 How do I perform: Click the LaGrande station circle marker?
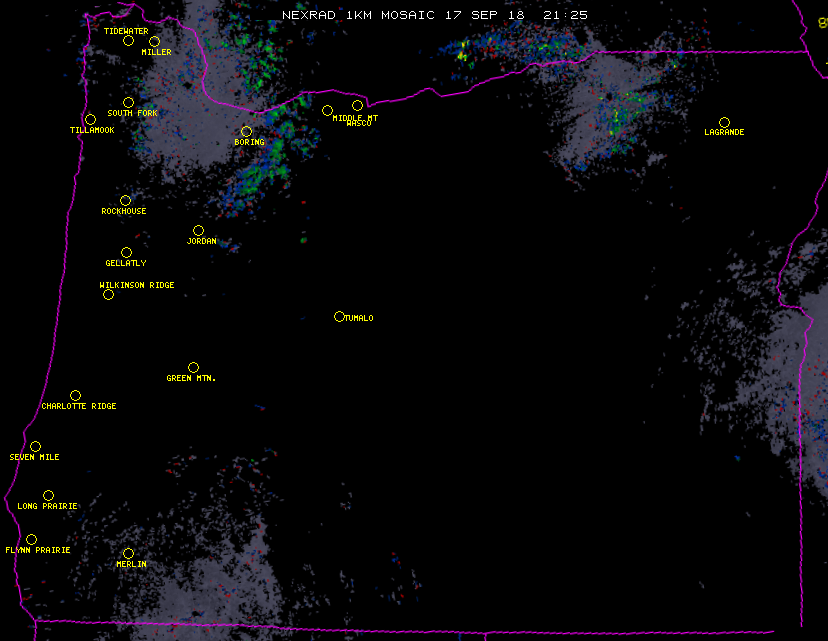(724, 123)
